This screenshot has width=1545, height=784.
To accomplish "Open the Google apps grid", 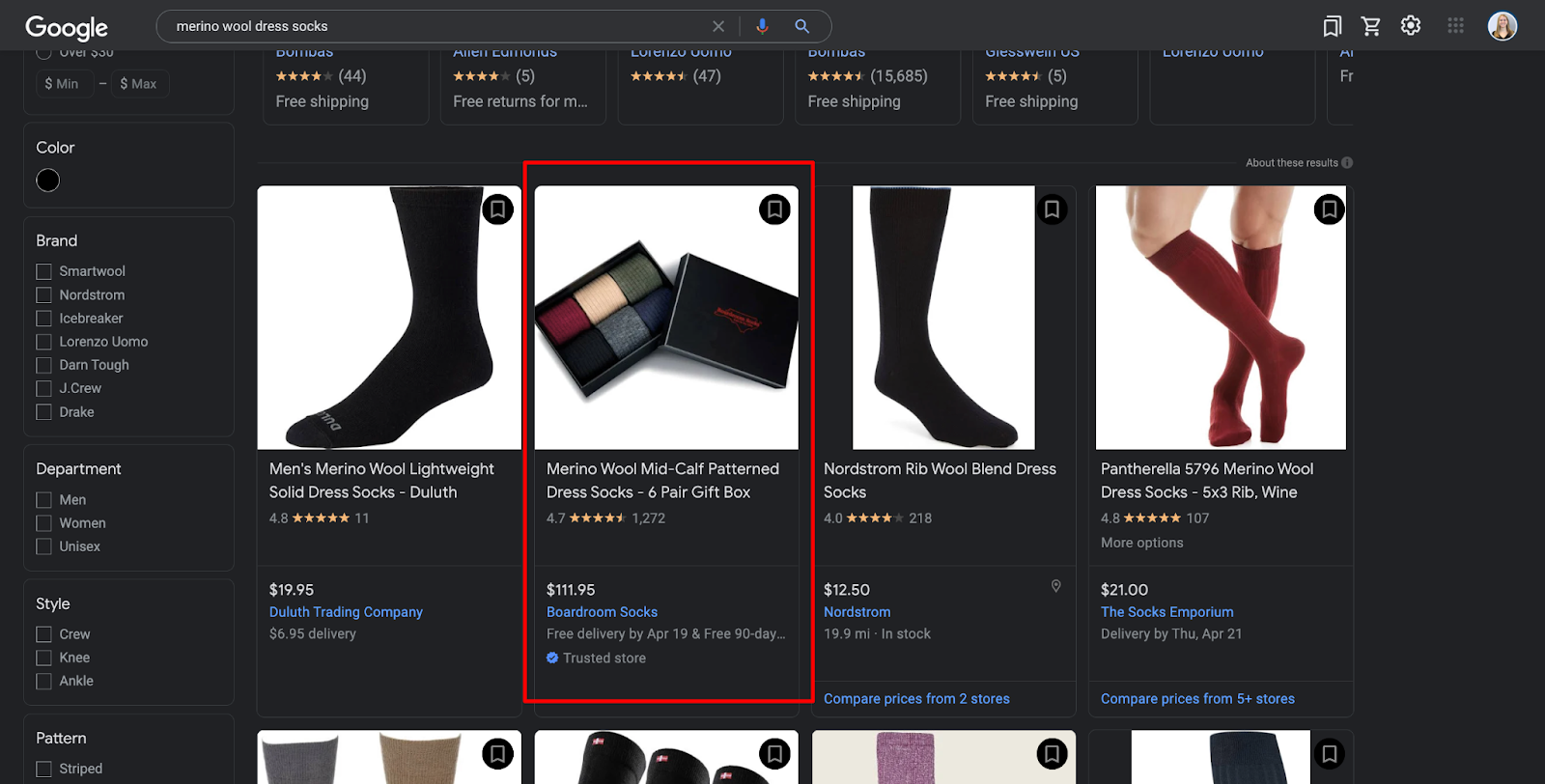I will tap(1456, 26).
